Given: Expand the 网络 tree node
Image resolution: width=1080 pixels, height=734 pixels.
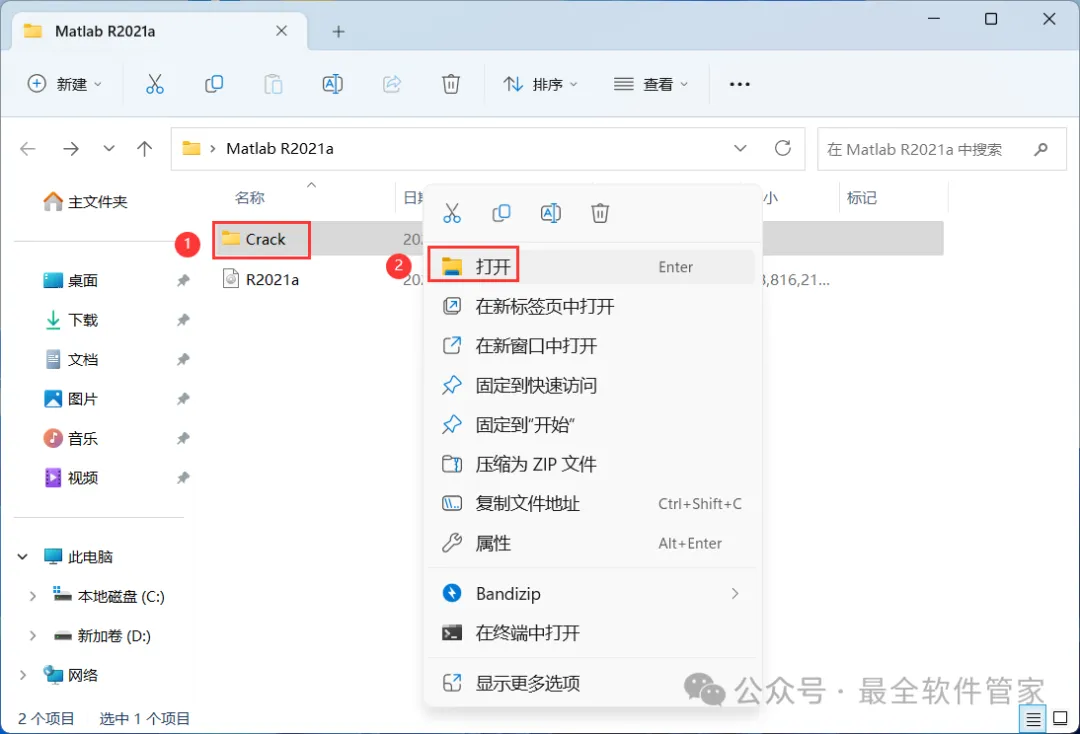Looking at the screenshot, I should tap(23, 675).
